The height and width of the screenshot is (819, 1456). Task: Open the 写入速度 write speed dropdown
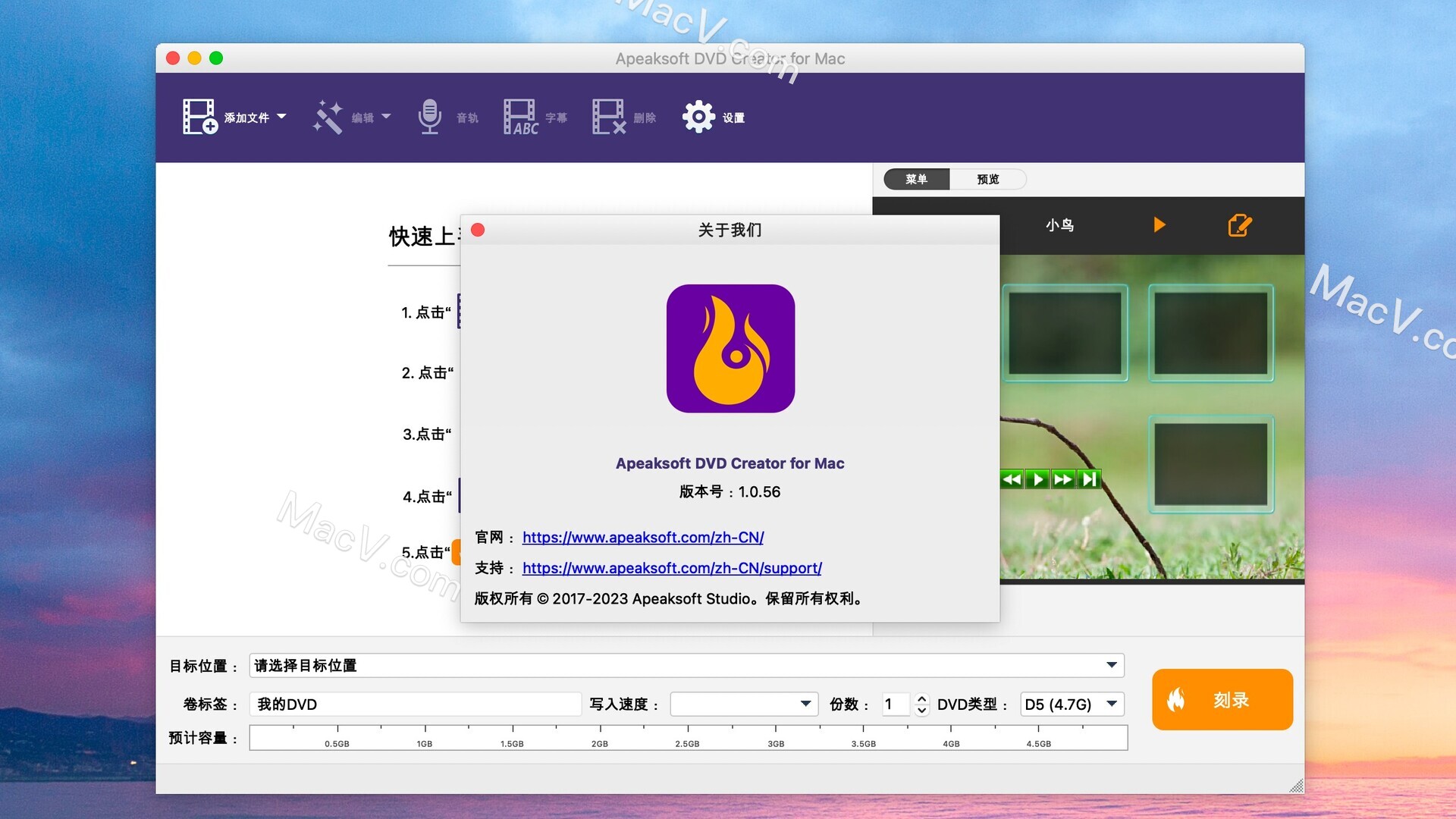[x=744, y=704]
